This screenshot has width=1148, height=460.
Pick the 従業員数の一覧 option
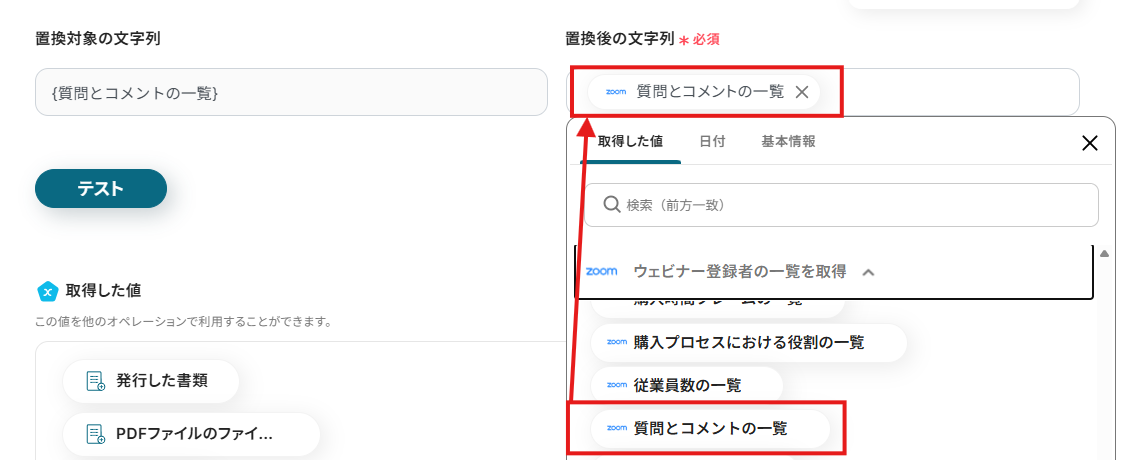[687, 385]
